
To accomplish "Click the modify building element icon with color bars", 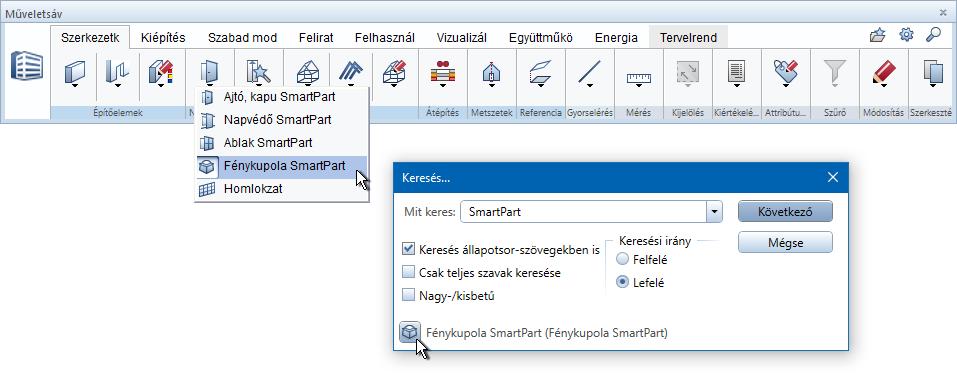I will tap(162, 73).
